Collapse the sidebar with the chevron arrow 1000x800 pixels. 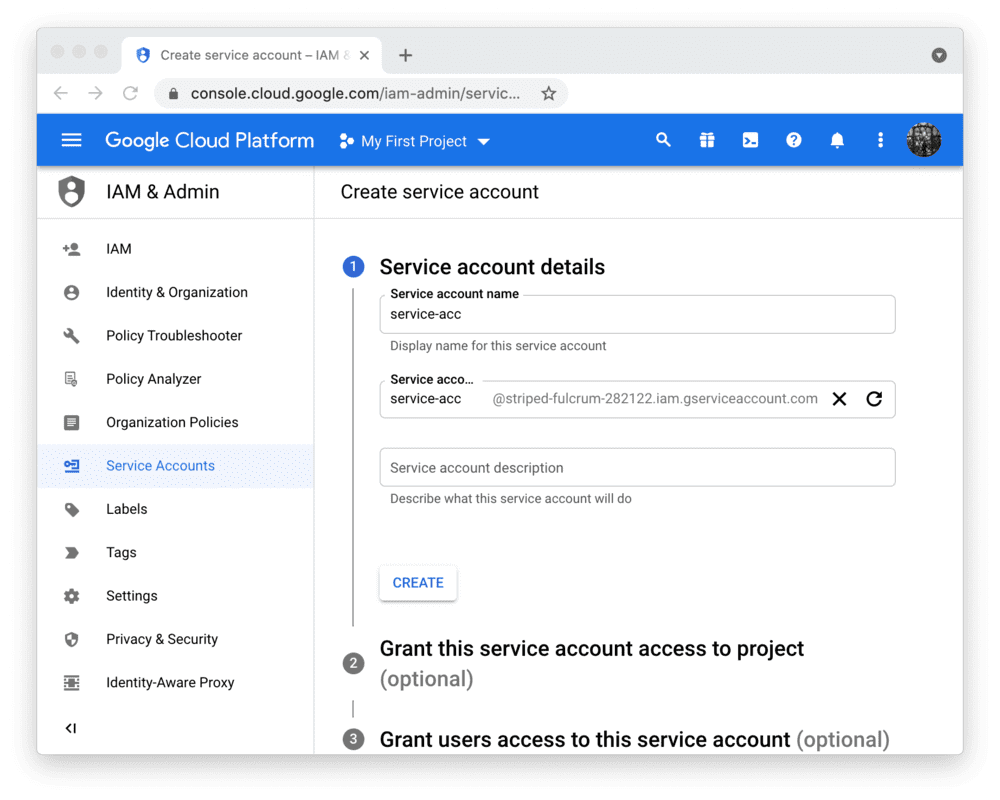tap(71, 728)
